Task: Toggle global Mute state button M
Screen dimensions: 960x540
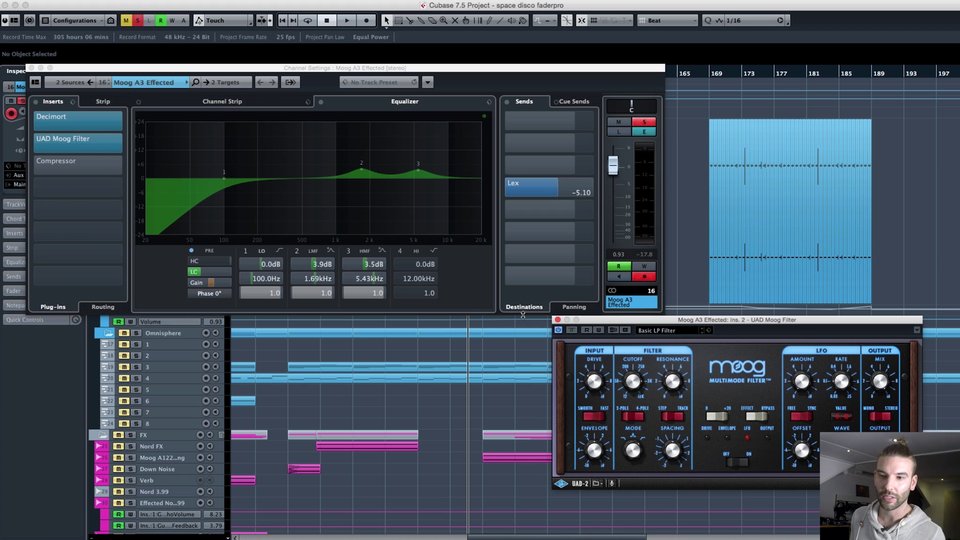Action: (x=126, y=20)
